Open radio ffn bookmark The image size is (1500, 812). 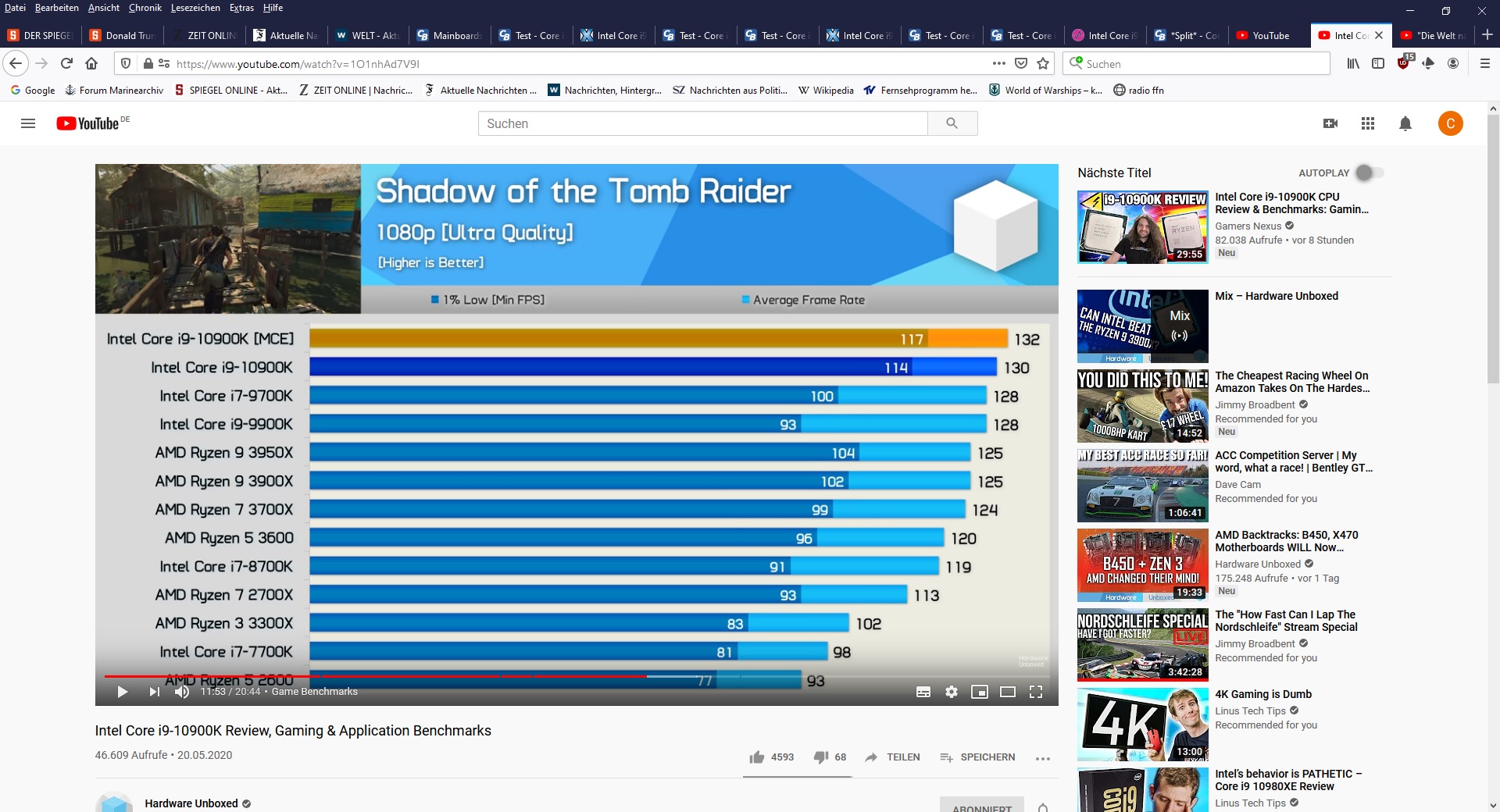click(x=1138, y=91)
